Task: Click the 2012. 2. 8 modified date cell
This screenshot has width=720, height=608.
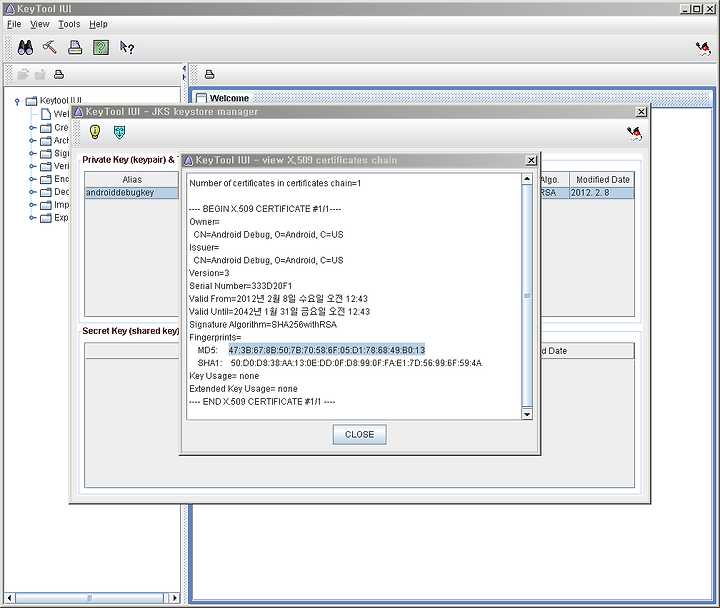Action: (x=602, y=193)
